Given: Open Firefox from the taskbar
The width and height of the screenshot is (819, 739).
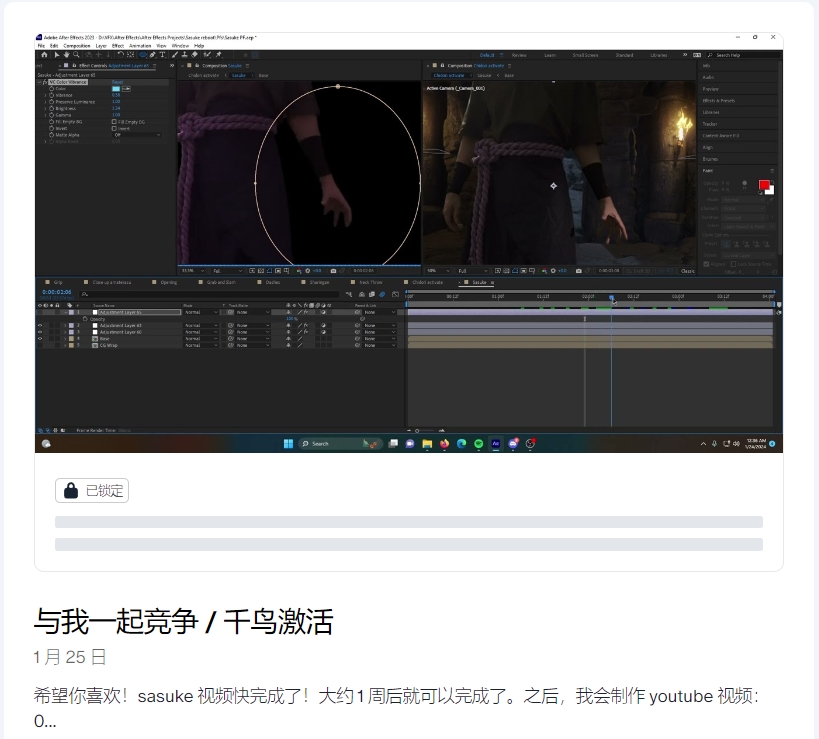Looking at the screenshot, I should 444,443.
